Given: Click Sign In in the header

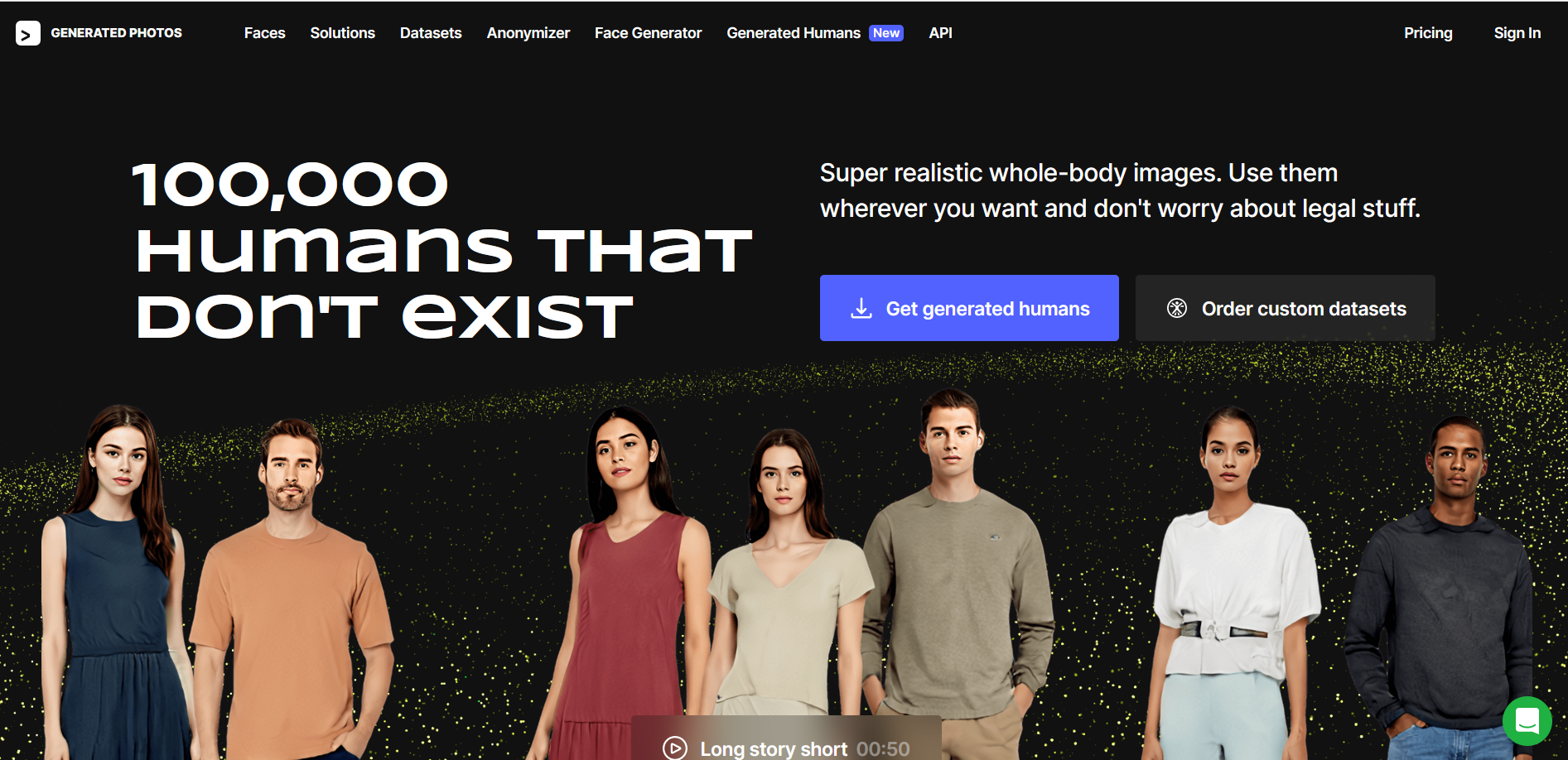Looking at the screenshot, I should coord(1517,33).
